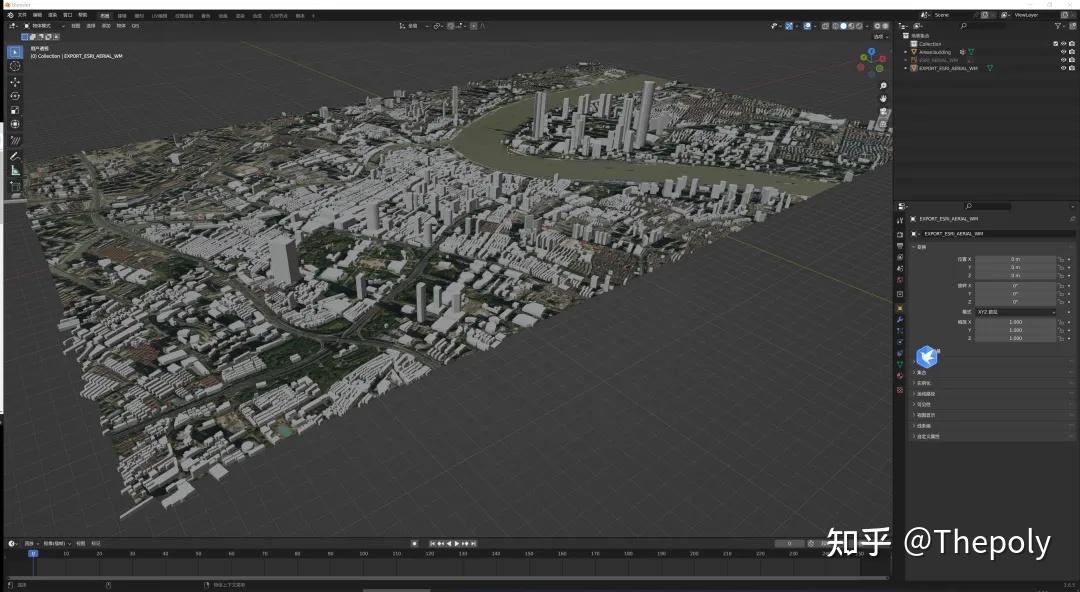Select the Move tool in the left toolbar
Image resolution: width=1080 pixels, height=592 pixels.
click(x=15, y=80)
